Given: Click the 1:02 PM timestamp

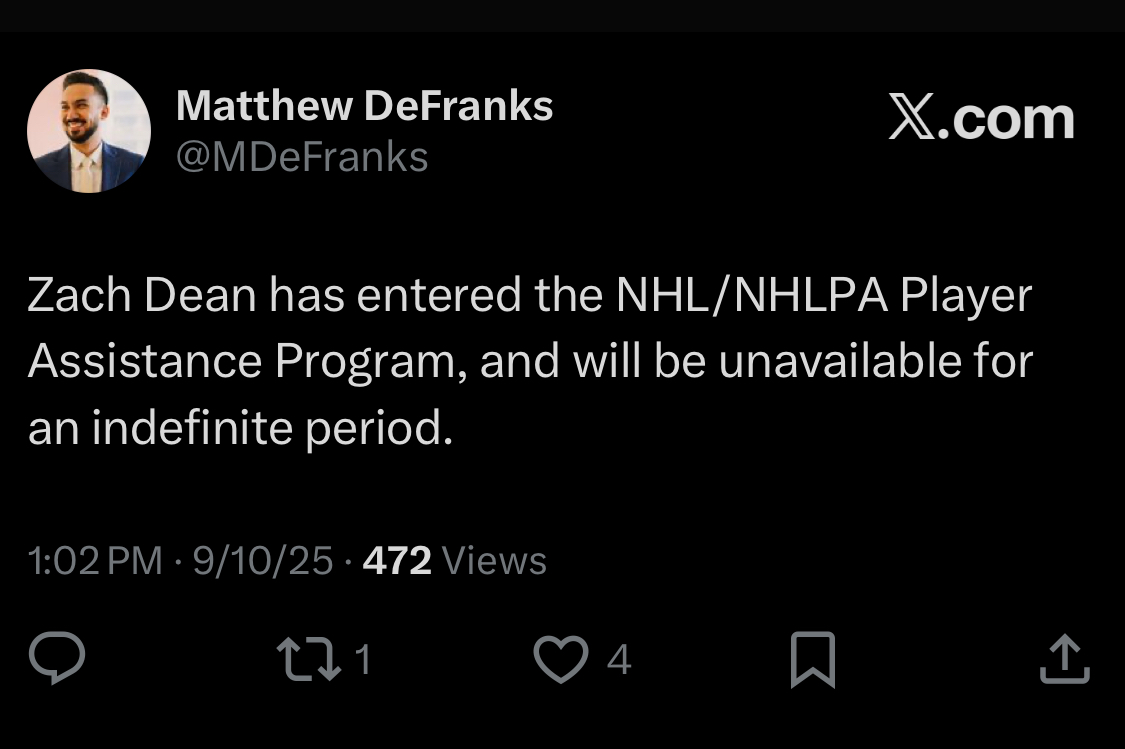Looking at the screenshot, I should pos(95,560).
